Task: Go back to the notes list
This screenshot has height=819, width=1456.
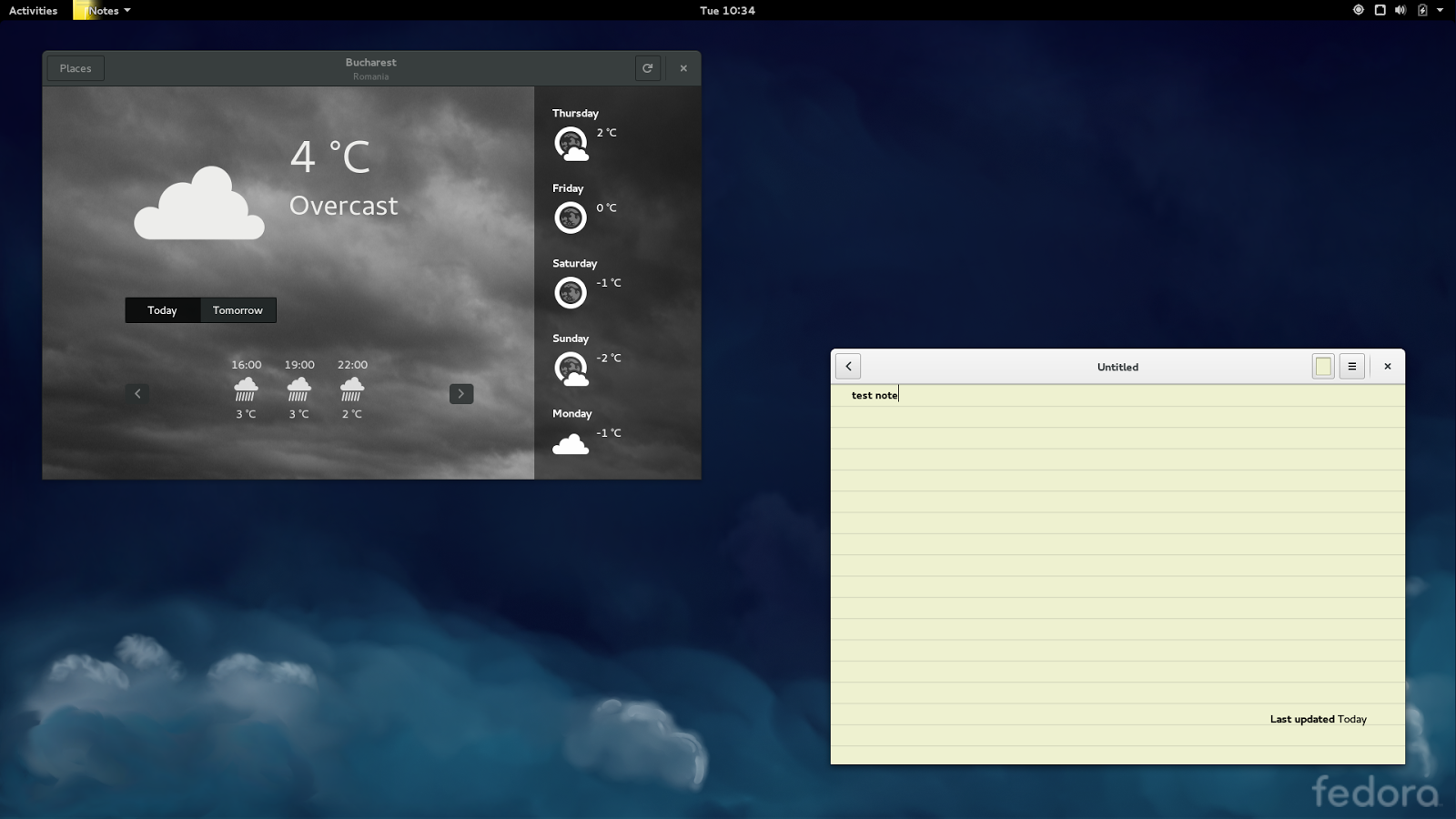Action: coord(848,366)
